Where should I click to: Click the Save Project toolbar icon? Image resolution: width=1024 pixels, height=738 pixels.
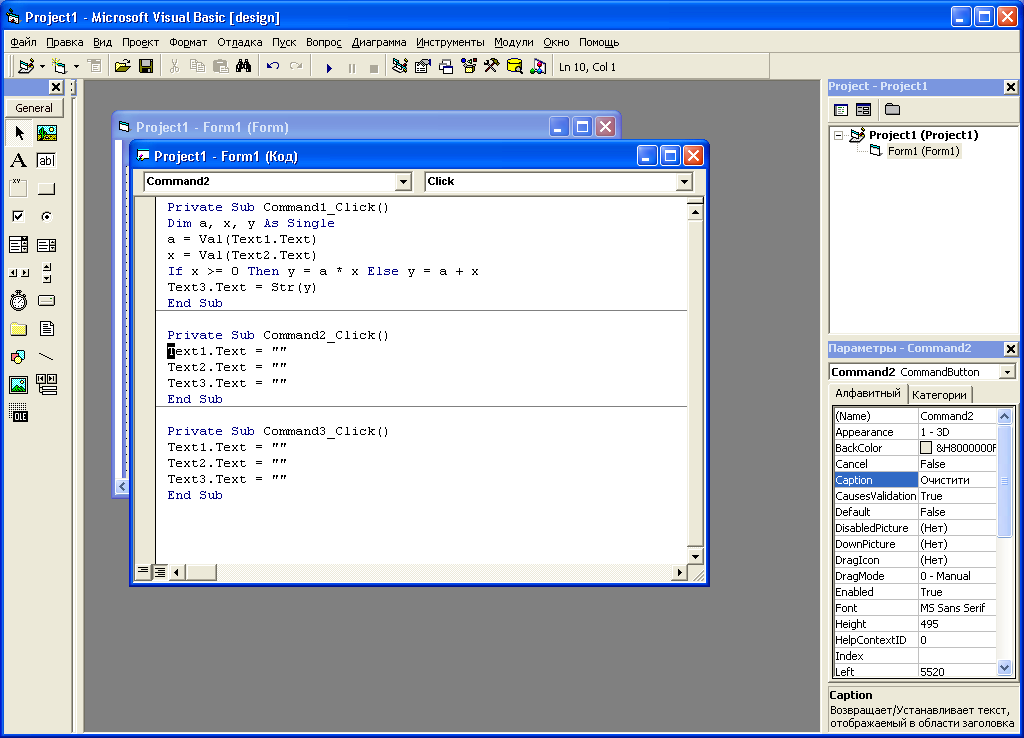[x=146, y=67]
